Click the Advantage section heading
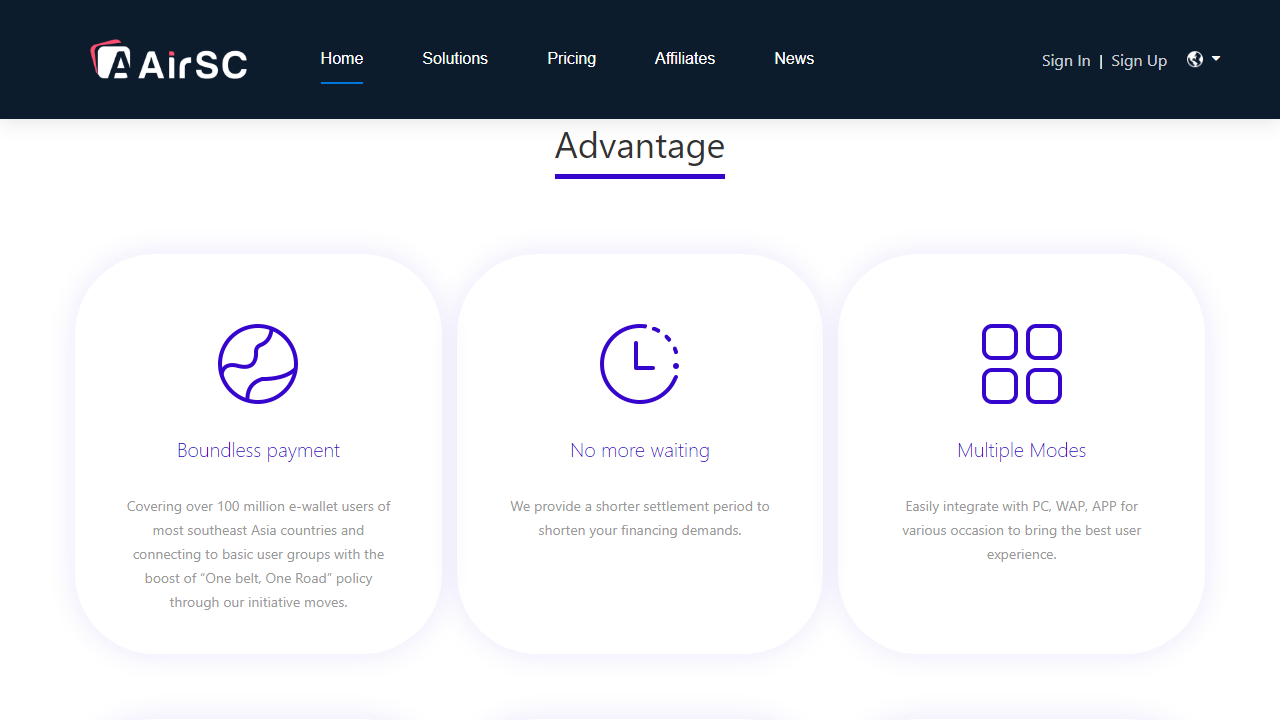The image size is (1280, 720). 640,146
